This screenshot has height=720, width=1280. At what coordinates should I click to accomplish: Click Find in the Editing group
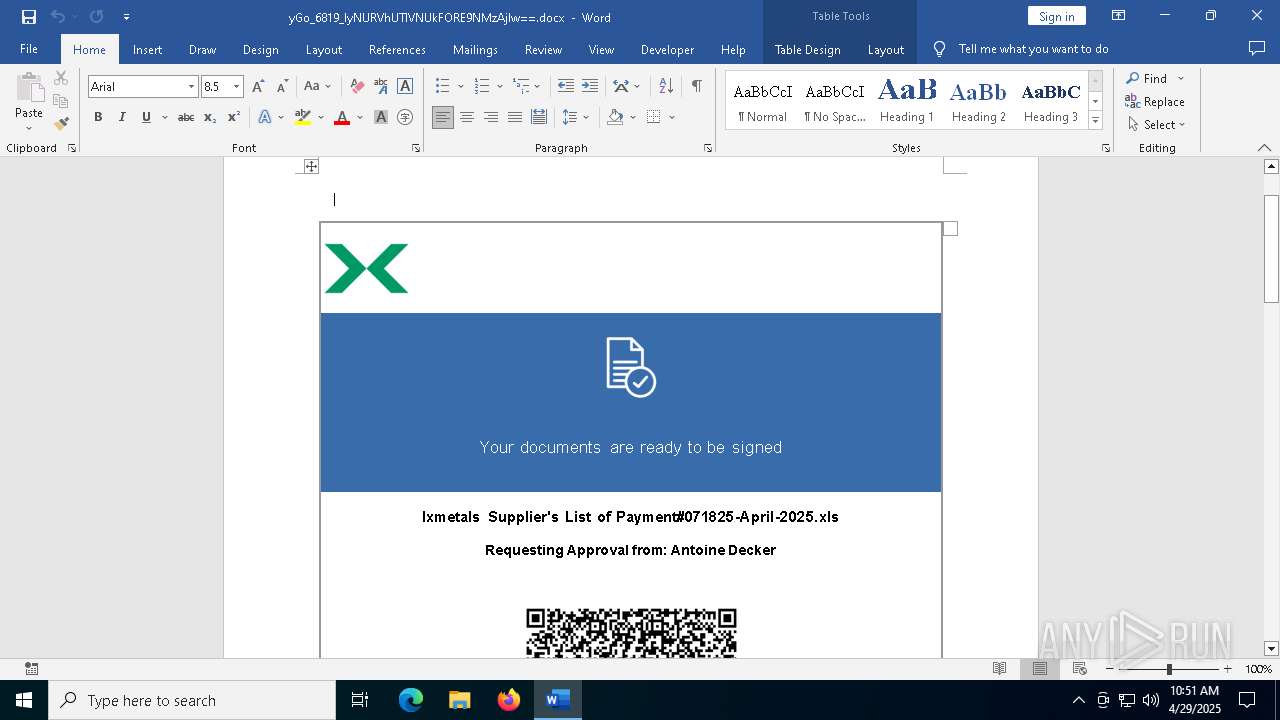click(1146, 78)
